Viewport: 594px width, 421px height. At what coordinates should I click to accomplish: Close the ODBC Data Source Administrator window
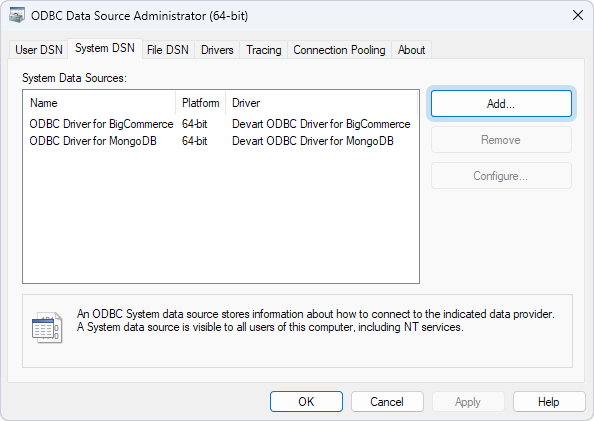(578, 16)
